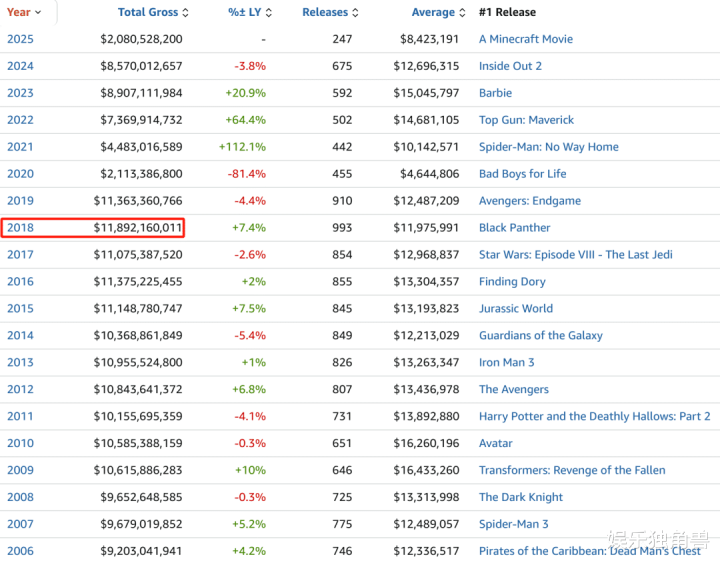This screenshot has width=720, height=563.
Task: Open the Jurassic World link
Action: pyautogui.click(x=516, y=309)
